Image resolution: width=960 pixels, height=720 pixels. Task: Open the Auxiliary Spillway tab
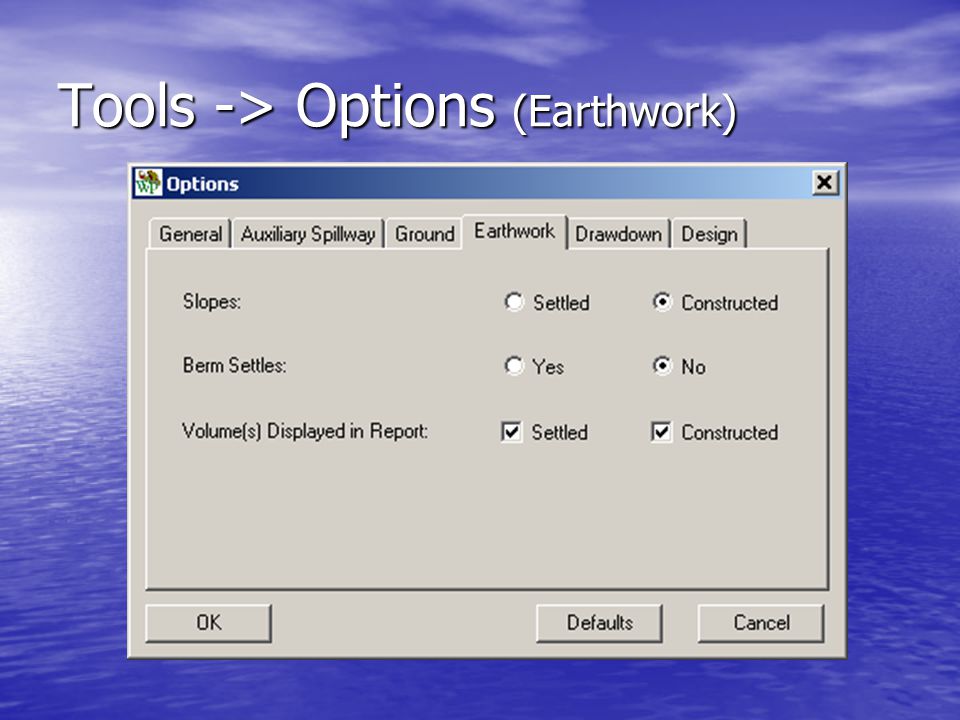[308, 234]
